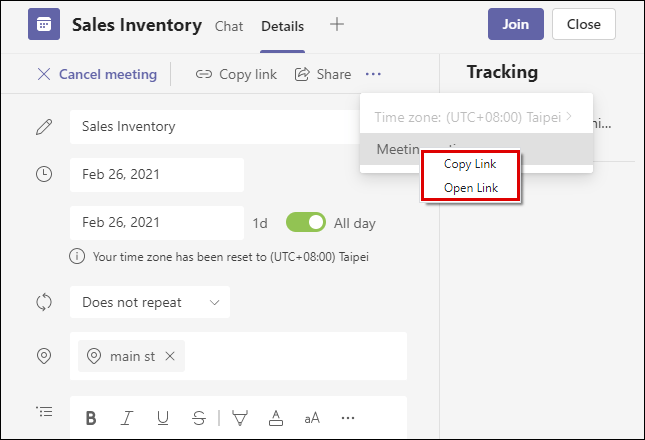Click the add tab plus icon
Image resolution: width=645 pixels, height=440 pixels.
pos(337,25)
